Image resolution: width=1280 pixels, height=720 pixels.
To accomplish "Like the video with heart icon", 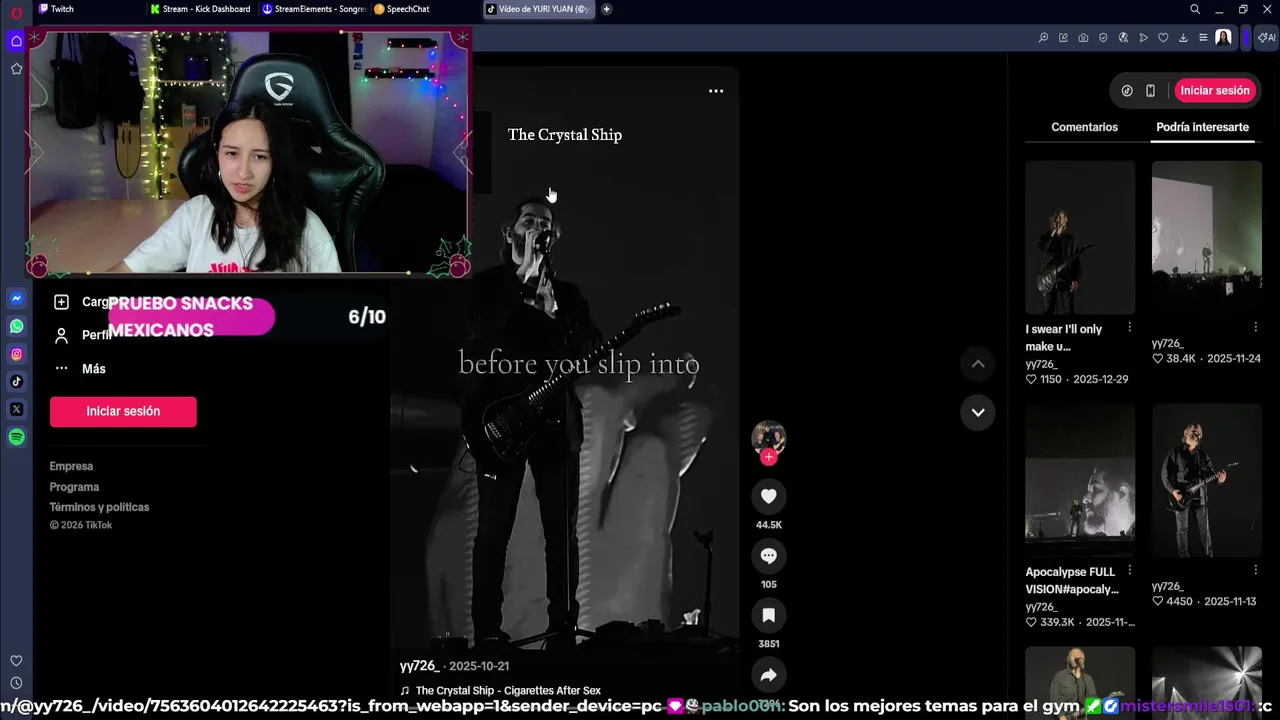I will [768, 496].
